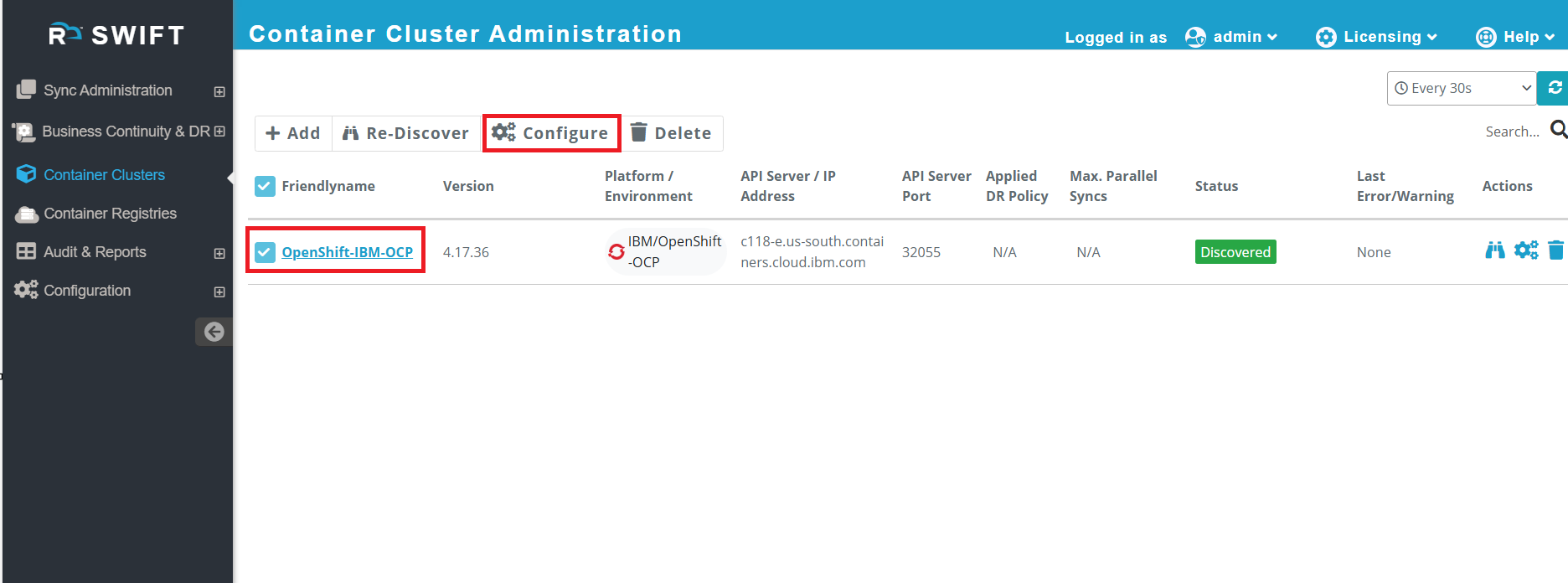Click the admin user avatar icon
The image size is (1568, 583).
click(x=1195, y=38)
